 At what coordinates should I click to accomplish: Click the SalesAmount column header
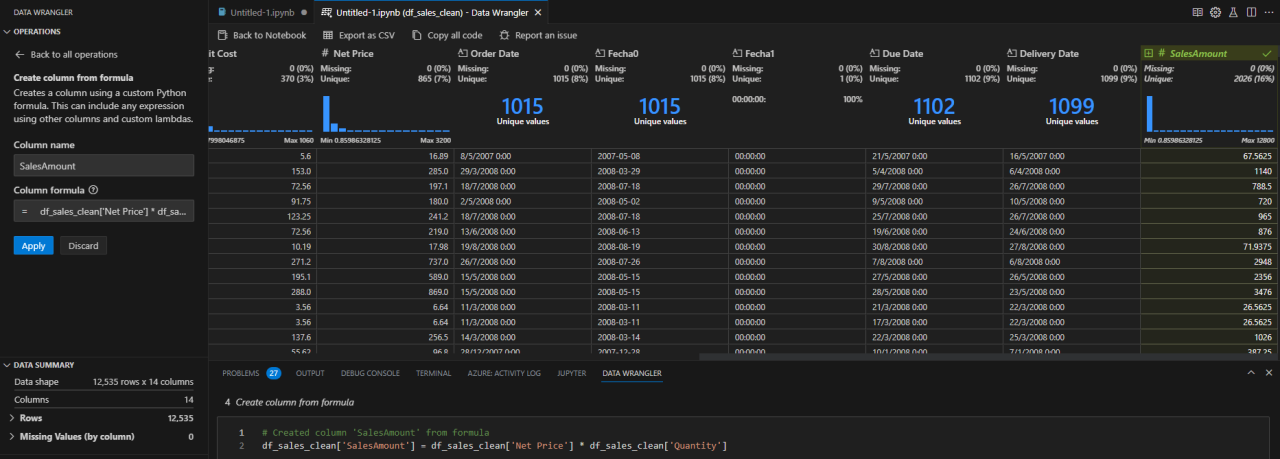pos(1209,53)
